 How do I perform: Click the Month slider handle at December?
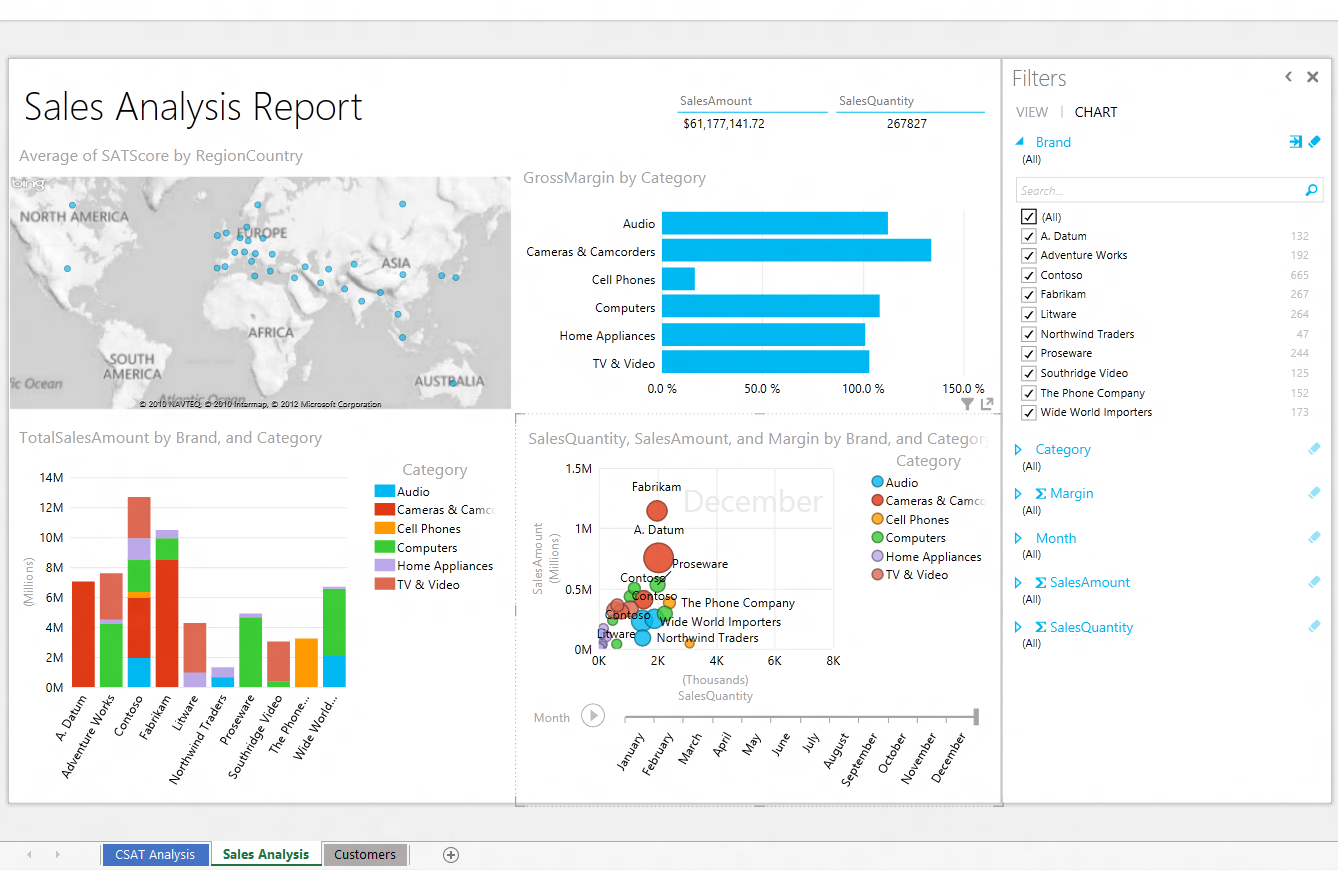click(x=976, y=716)
